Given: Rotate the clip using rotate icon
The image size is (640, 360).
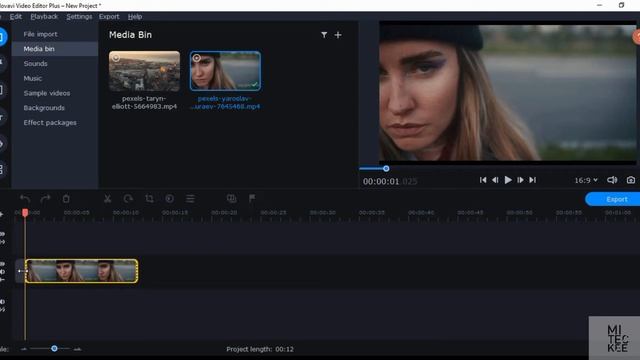Looking at the screenshot, I should [128, 199].
